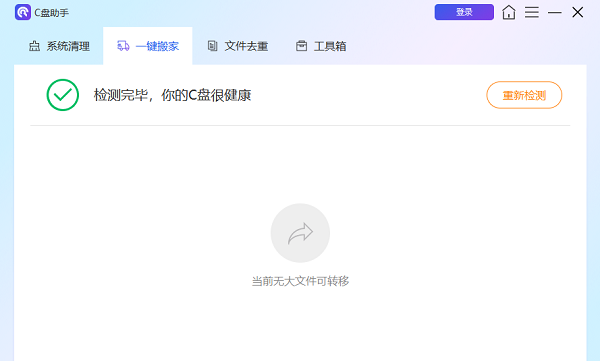
Task: Close the C盘助手 window
Action: point(577,12)
